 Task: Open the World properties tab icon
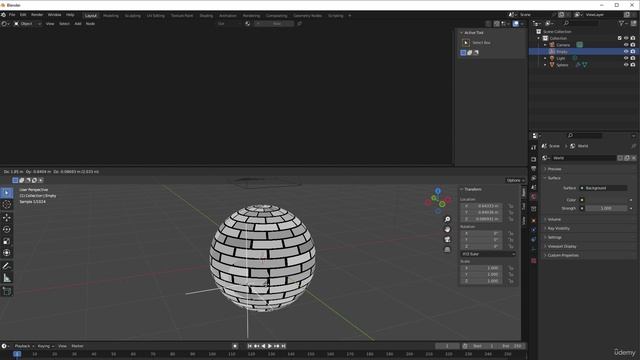[x=533, y=197]
